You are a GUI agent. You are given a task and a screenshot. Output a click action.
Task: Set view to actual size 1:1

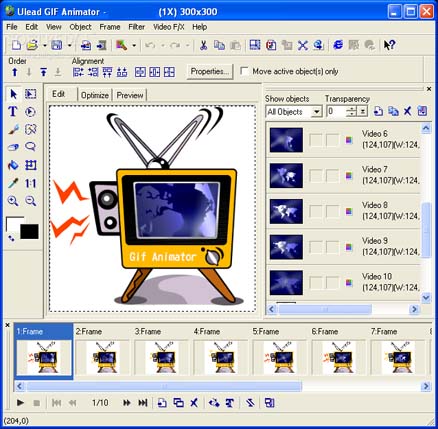click(31, 183)
